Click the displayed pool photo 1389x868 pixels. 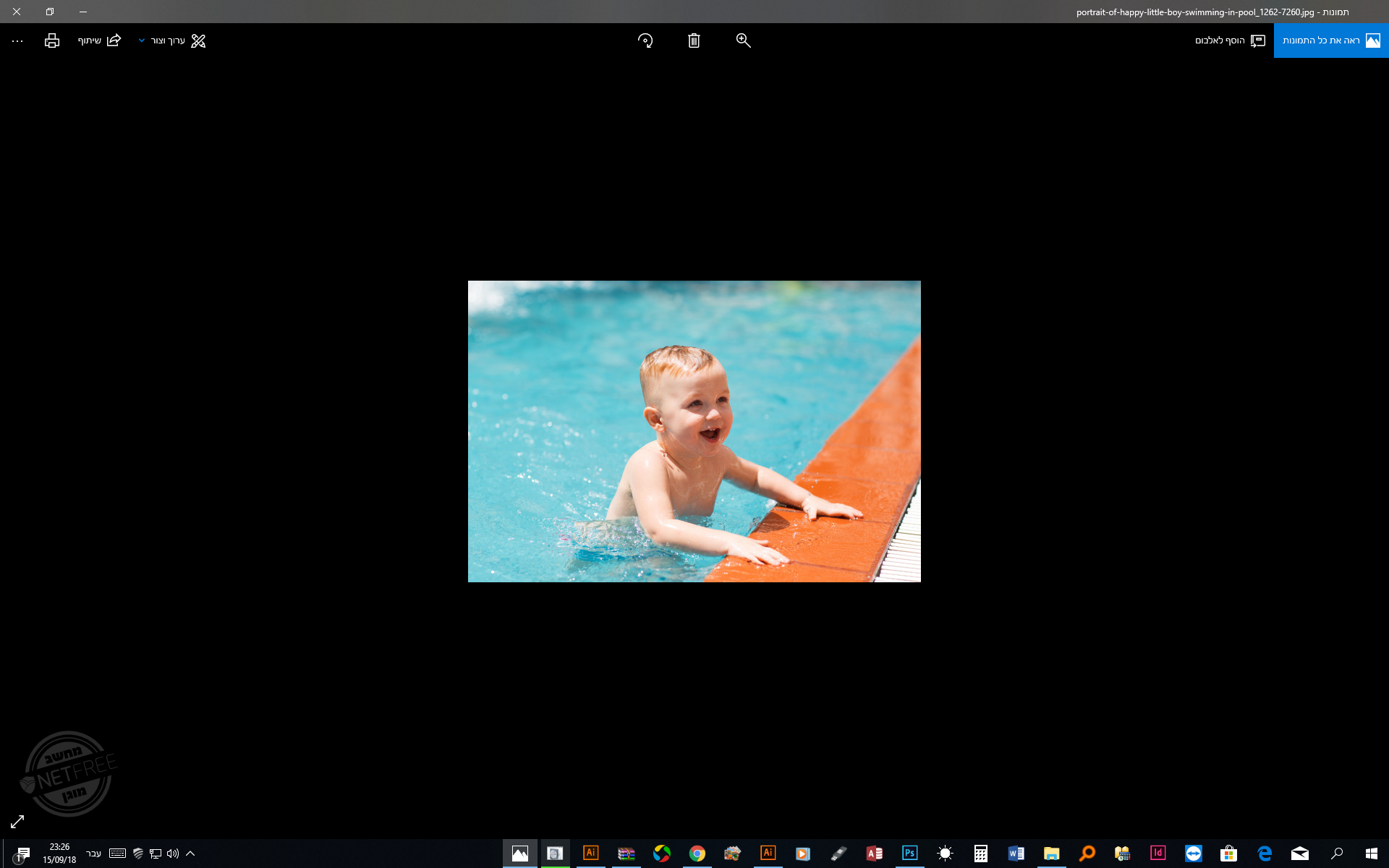[x=694, y=431]
